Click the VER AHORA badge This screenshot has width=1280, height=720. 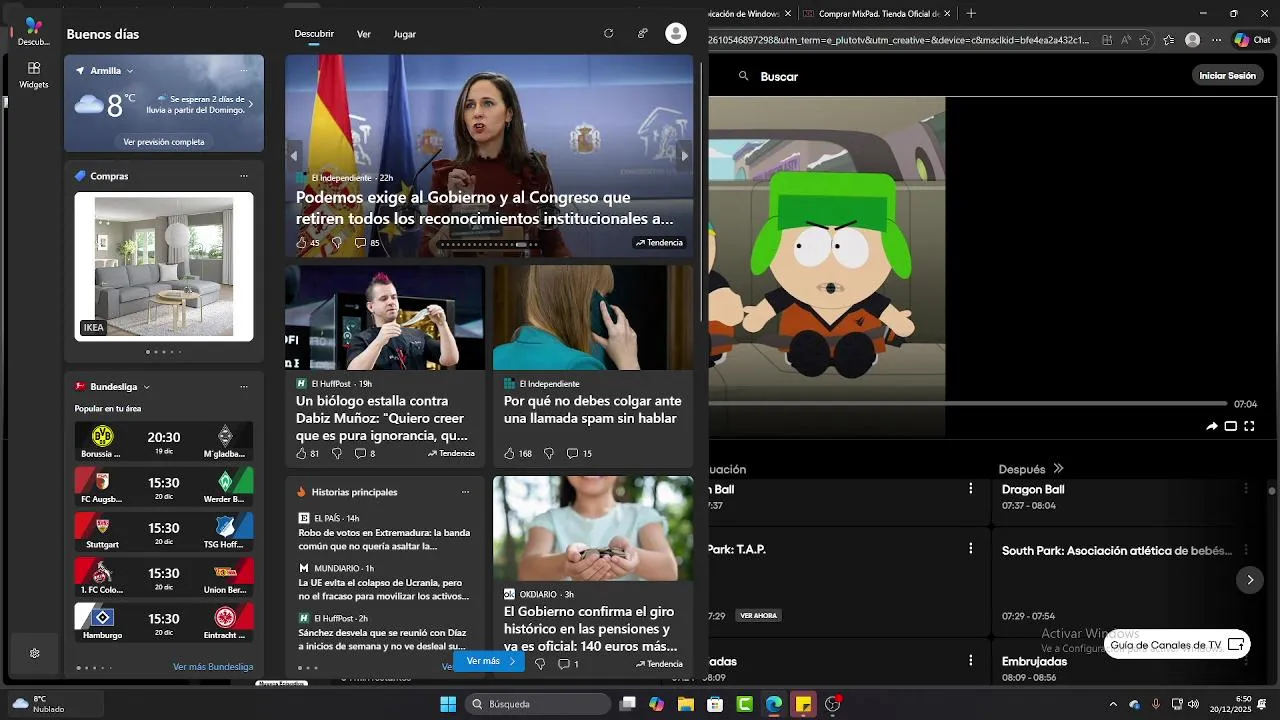click(x=758, y=616)
